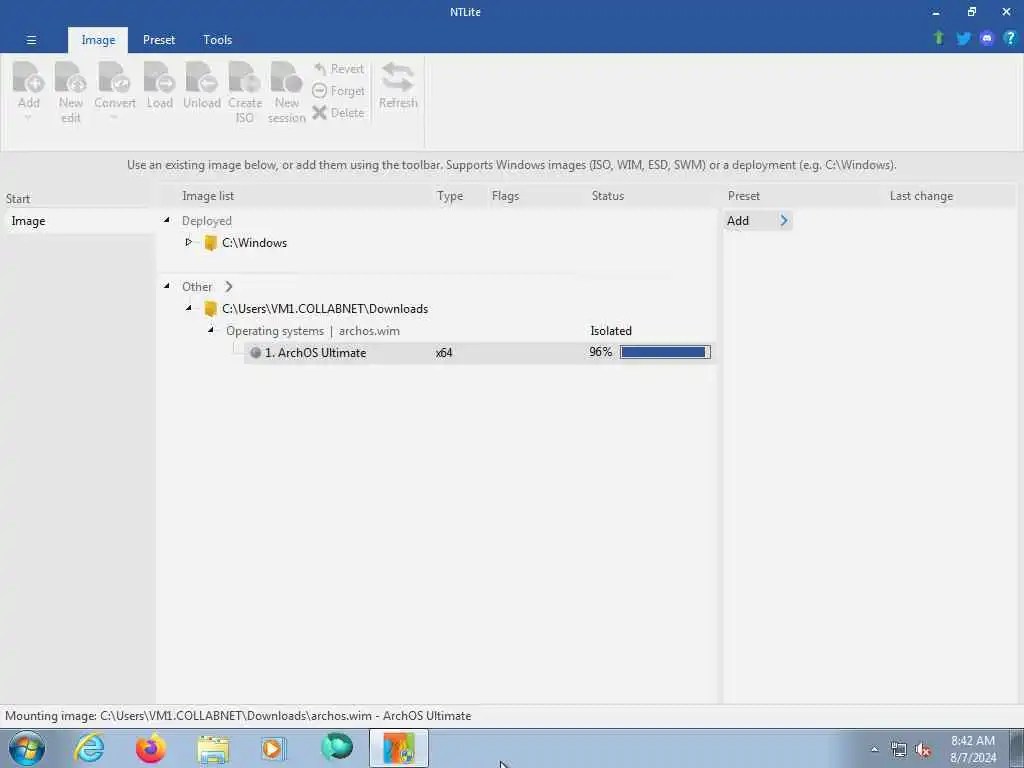This screenshot has width=1024, height=768.
Task: Switch to the Image ribbon tab
Action: 98,40
